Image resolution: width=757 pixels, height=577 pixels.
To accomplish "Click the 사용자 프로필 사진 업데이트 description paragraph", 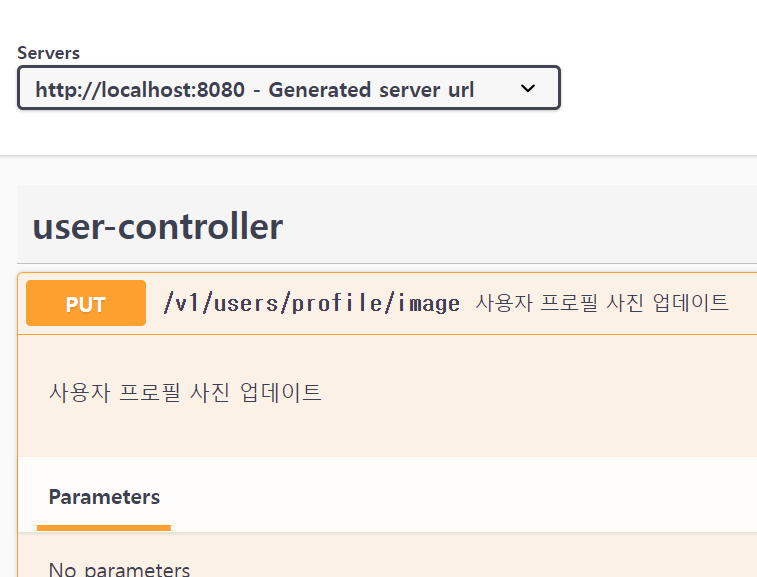I will (x=185, y=392).
